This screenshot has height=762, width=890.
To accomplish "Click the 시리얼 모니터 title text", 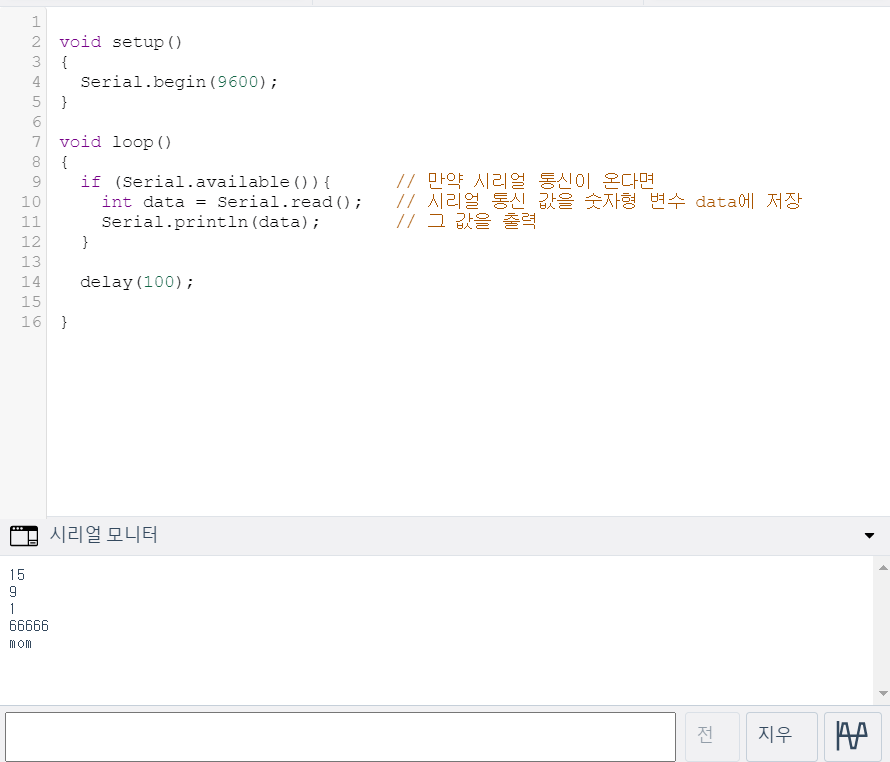I will tap(103, 534).
